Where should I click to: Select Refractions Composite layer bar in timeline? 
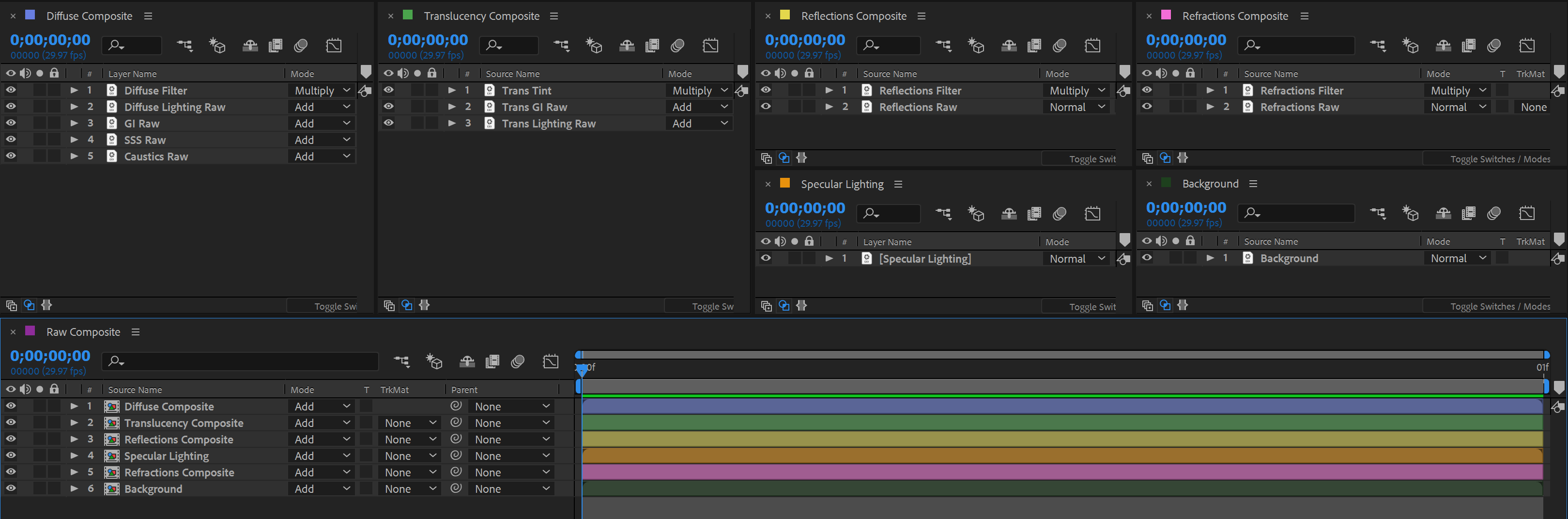point(1062,472)
